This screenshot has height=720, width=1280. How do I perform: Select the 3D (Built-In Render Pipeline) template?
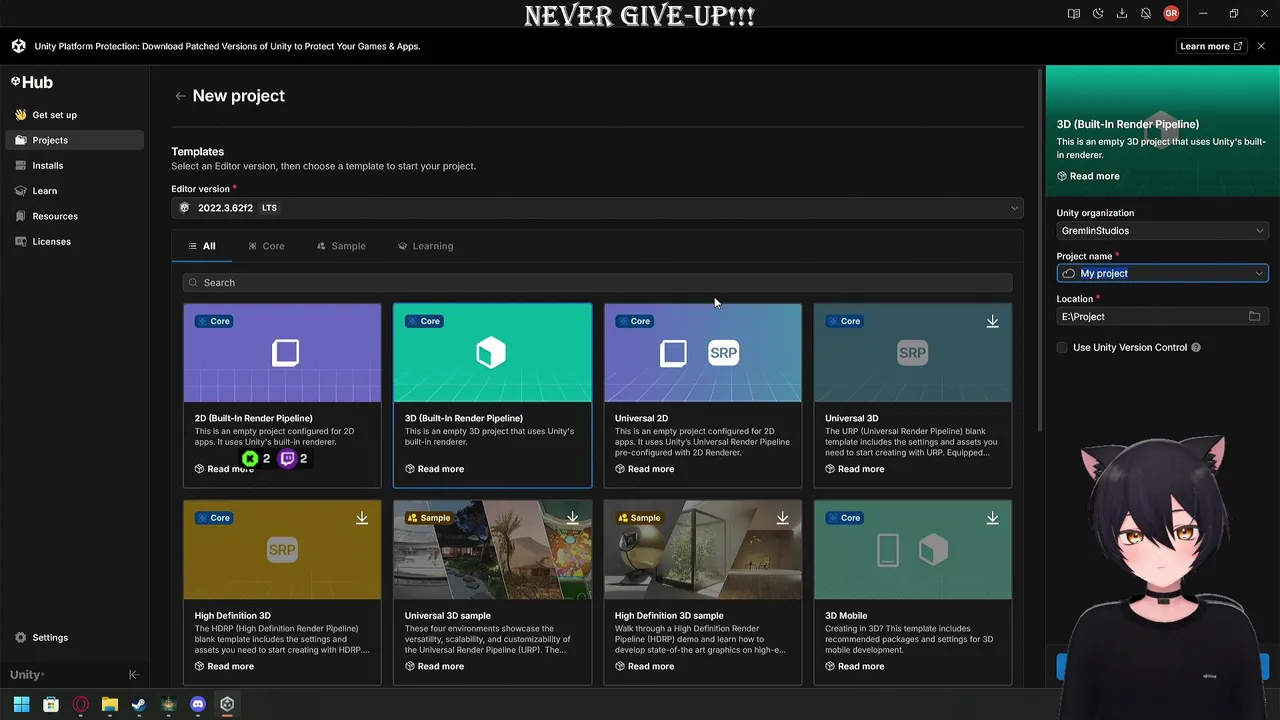(x=492, y=395)
